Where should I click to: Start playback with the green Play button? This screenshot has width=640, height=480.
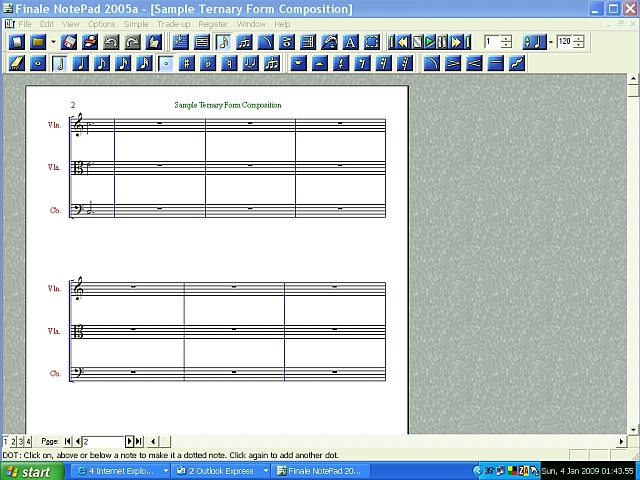(430, 42)
